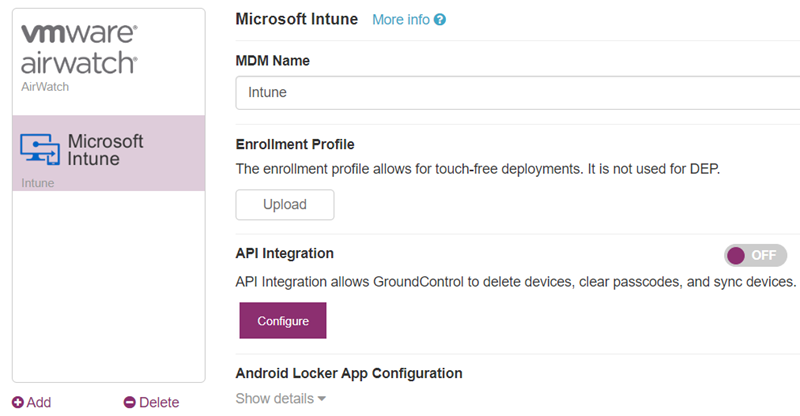Click the Microsoft Intune devices icon

click(40, 150)
